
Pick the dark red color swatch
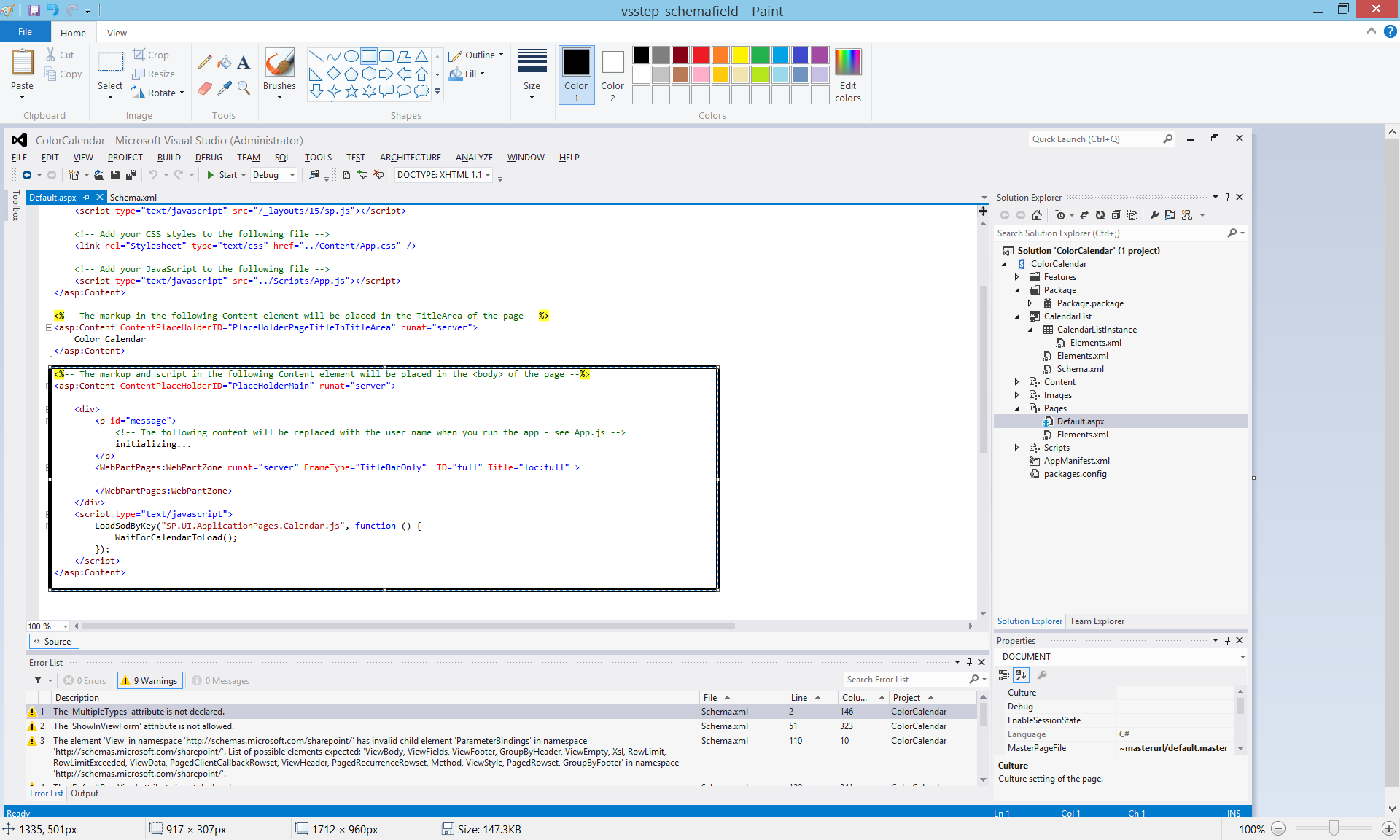coord(681,55)
